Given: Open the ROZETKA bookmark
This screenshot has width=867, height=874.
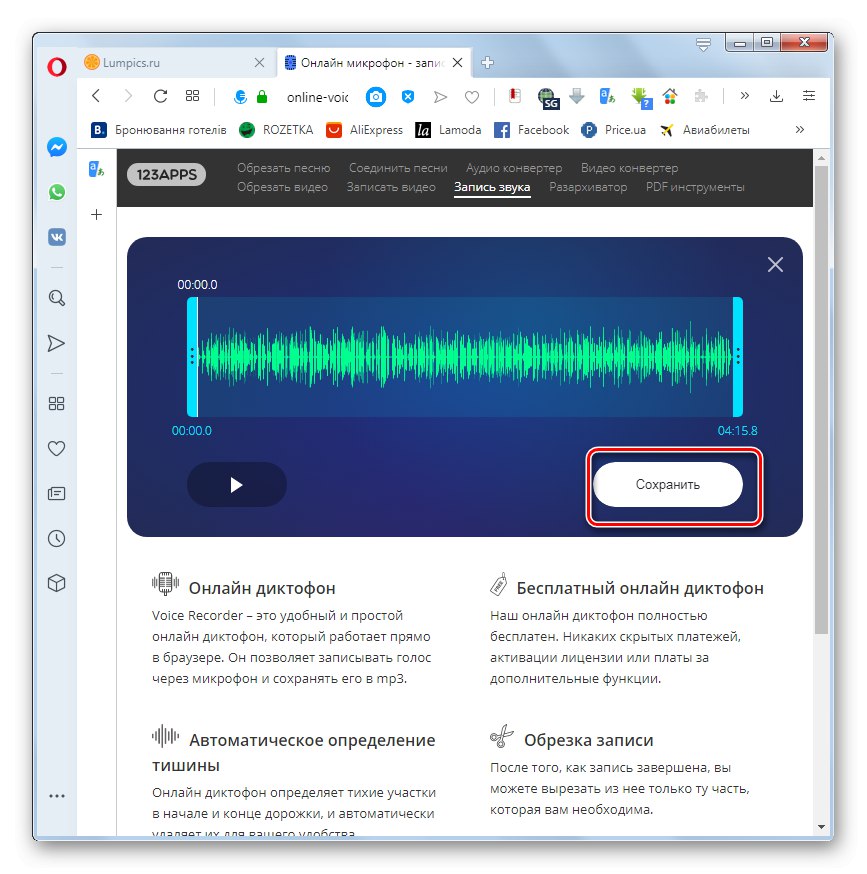Looking at the screenshot, I should pyautogui.click(x=276, y=130).
